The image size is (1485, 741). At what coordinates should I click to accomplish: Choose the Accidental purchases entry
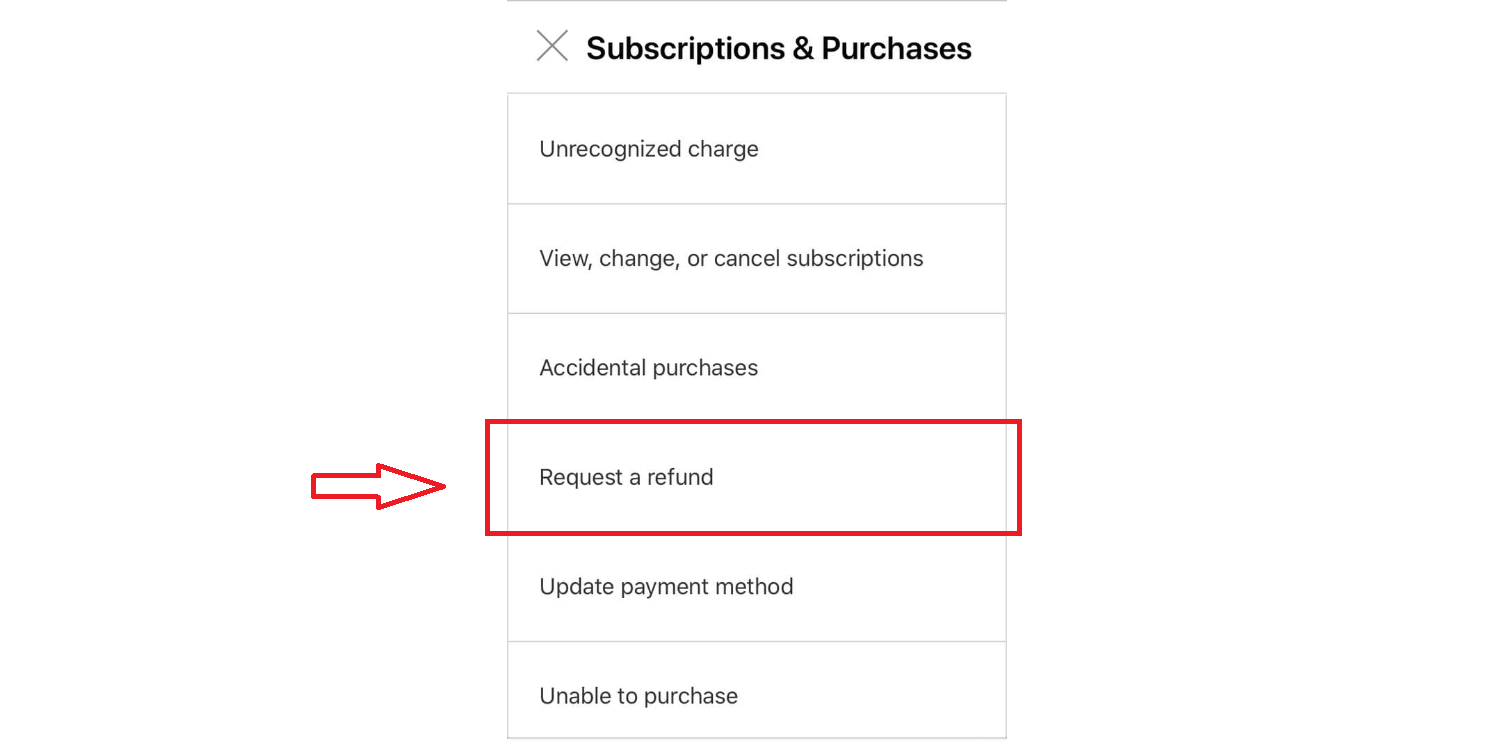tap(756, 367)
